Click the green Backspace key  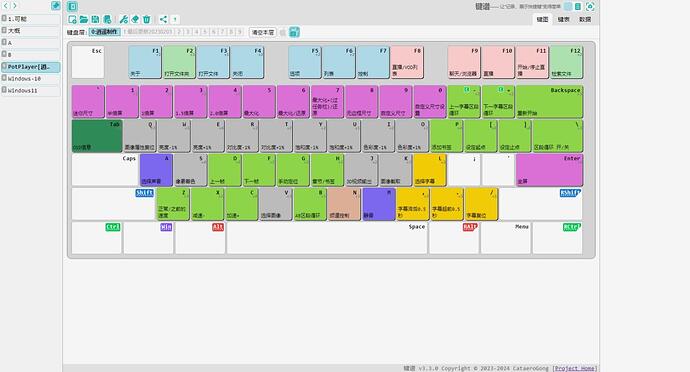[x=550, y=102]
